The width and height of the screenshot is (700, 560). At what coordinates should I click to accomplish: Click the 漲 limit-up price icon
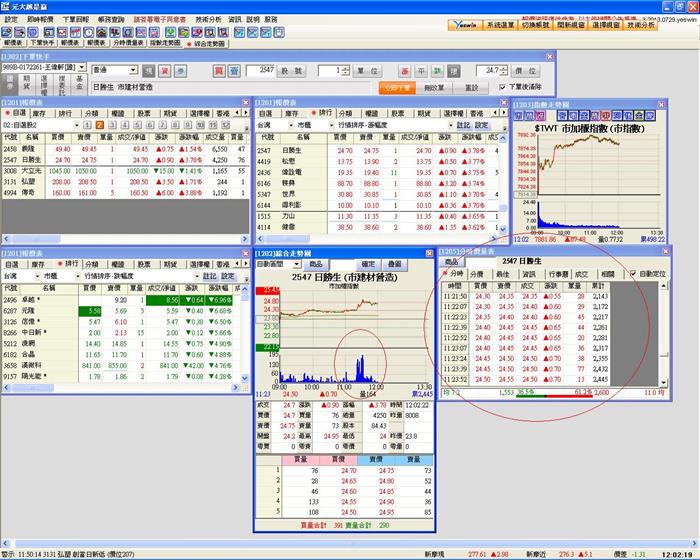[x=404, y=71]
